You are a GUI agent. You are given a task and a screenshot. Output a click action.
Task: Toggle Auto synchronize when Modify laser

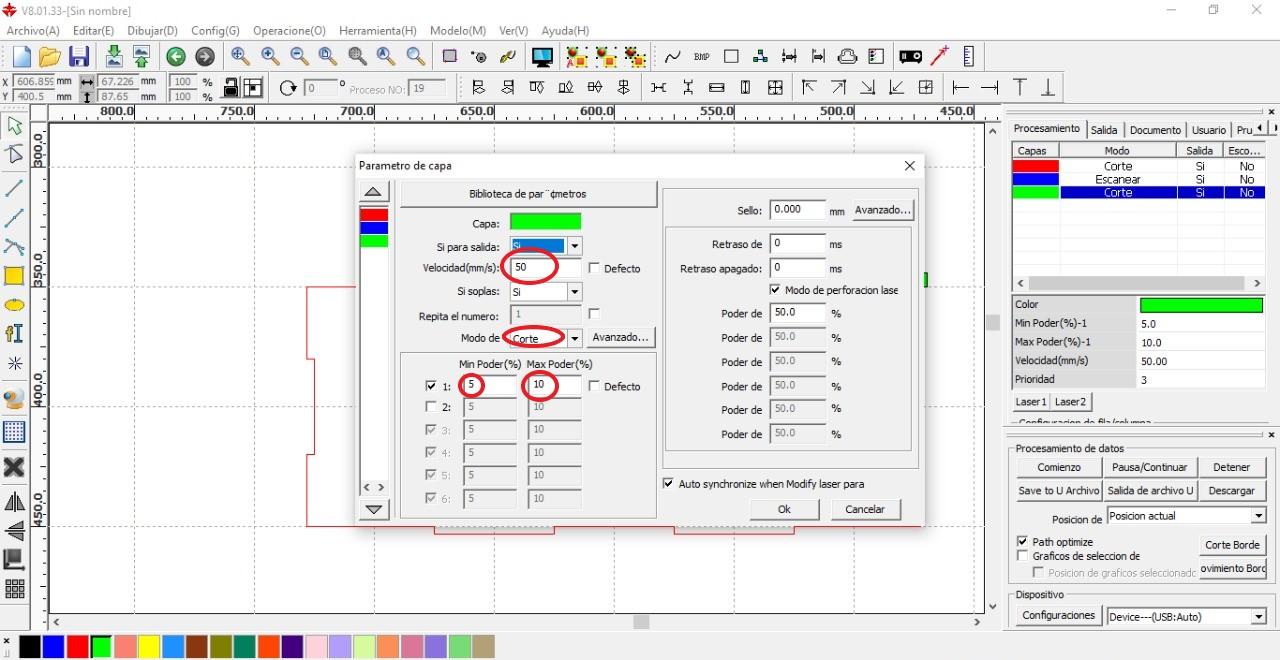(668, 484)
